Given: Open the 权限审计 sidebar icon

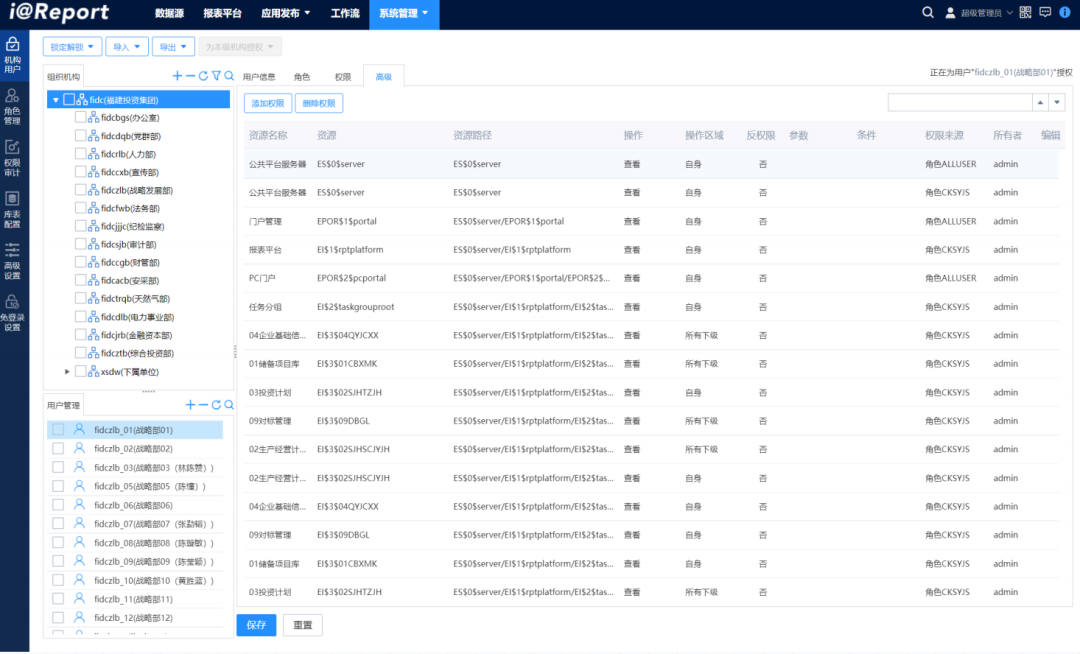Looking at the screenshot, I should (x=12, y=158).
